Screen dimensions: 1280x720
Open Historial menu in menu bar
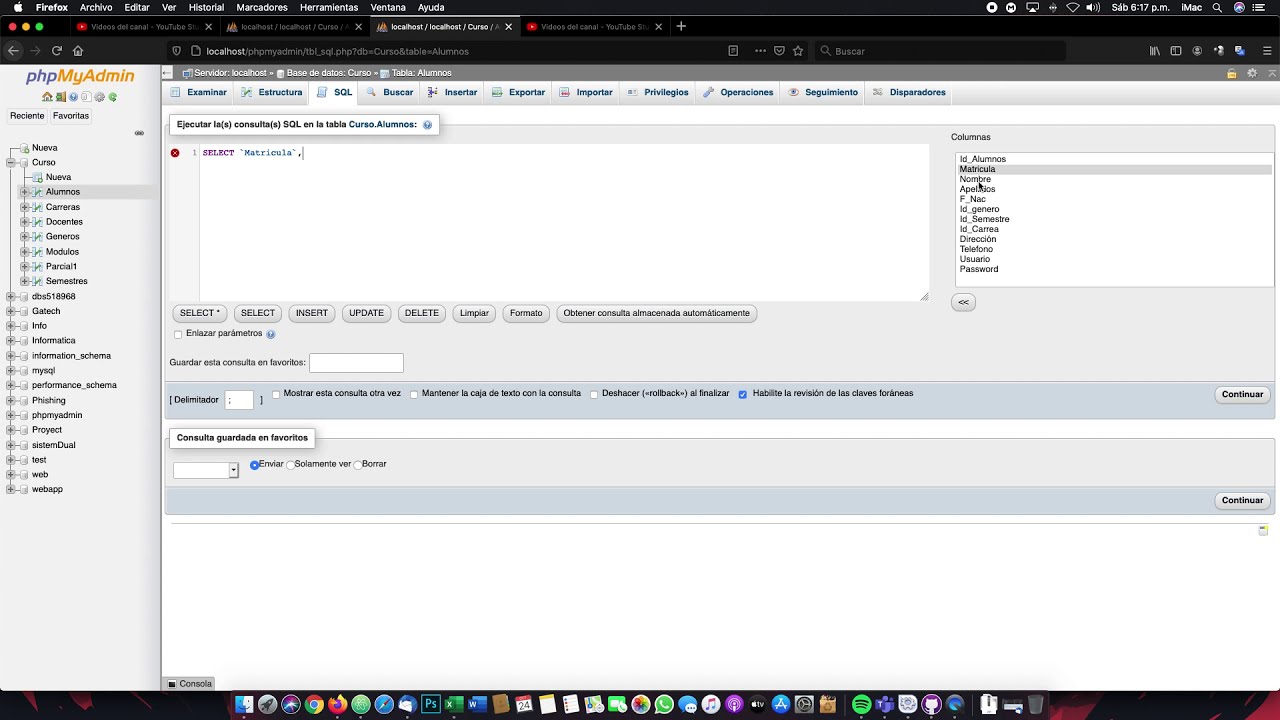click(206, 7)
